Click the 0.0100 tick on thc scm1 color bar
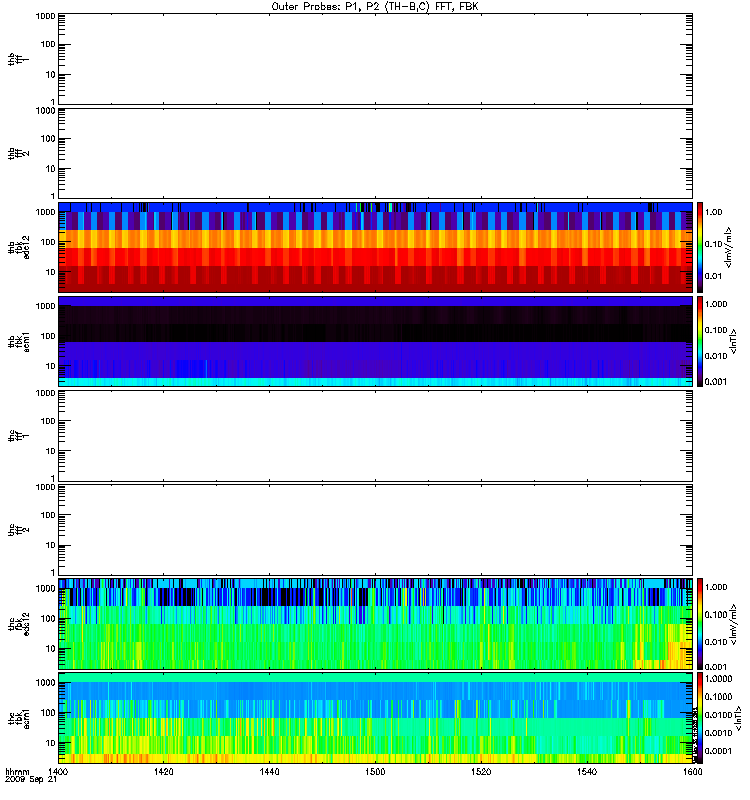Screen dimensions: 750x800 coord(718,715)
